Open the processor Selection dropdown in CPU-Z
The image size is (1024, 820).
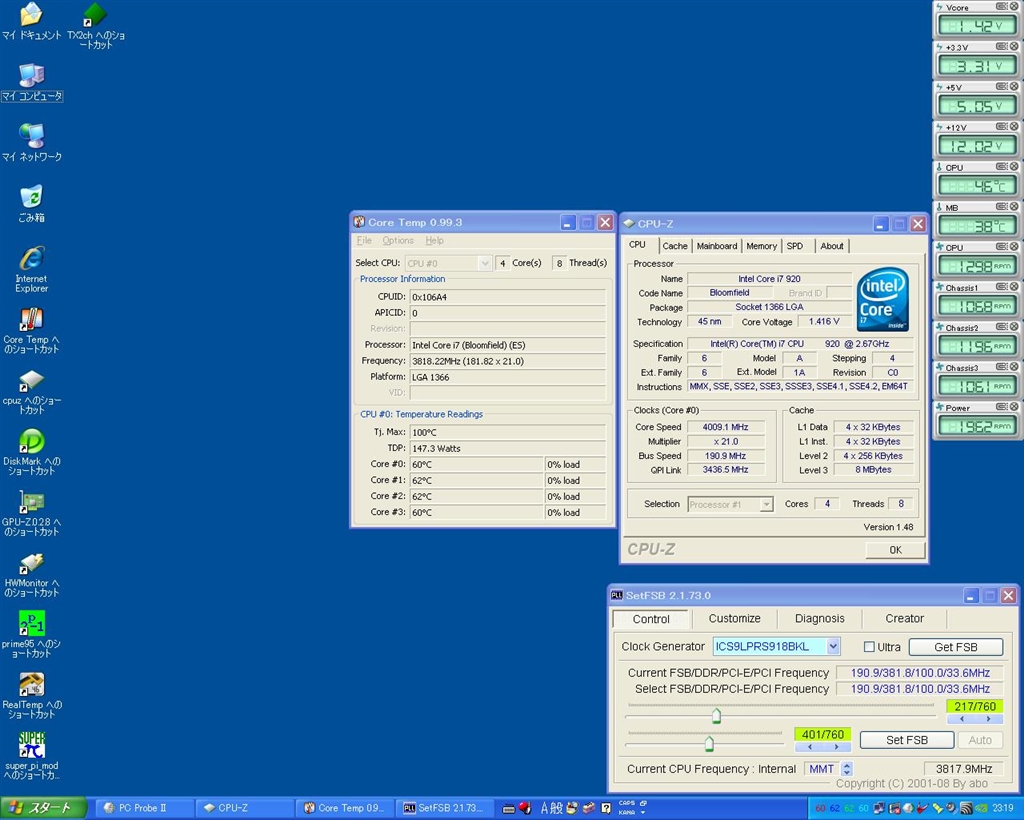pyautogui.click(x=766, y=504)
